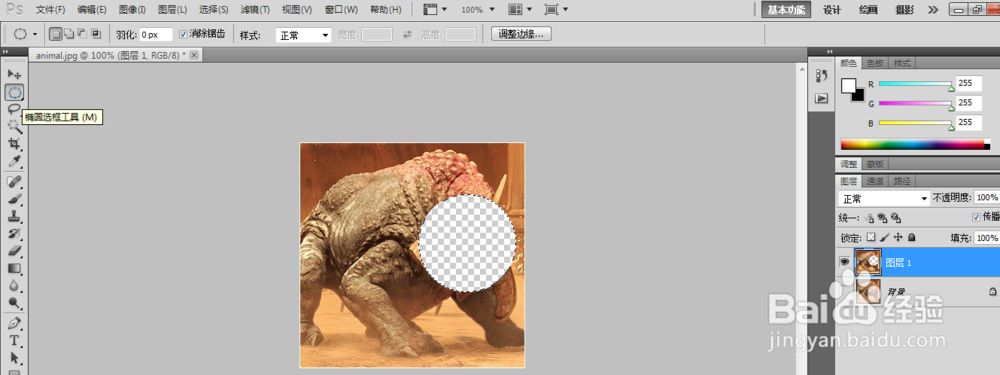
Task: Switch to the 路径 paths tab
Action: coord(902,181)
